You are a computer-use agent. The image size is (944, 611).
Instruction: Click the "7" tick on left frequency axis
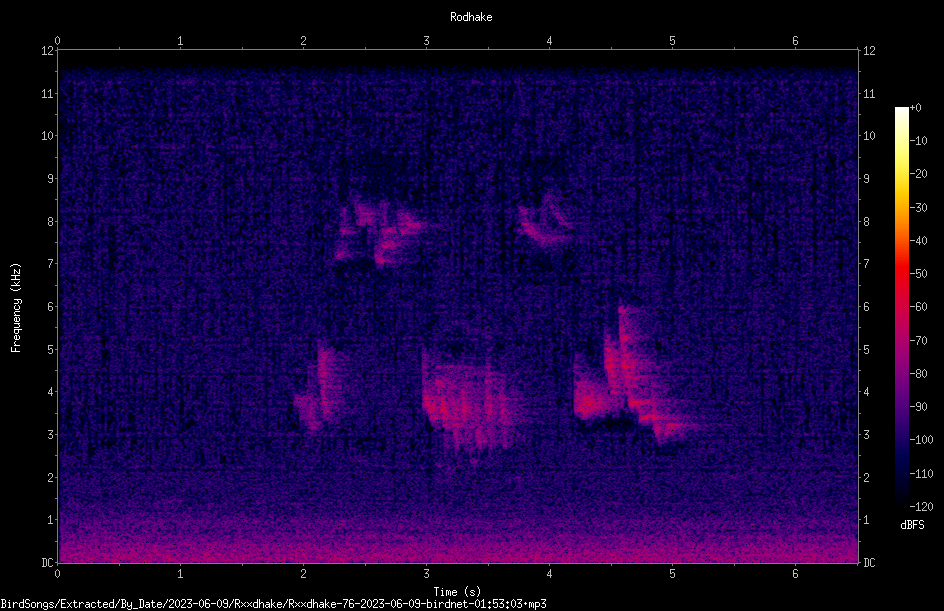(50, 264)
